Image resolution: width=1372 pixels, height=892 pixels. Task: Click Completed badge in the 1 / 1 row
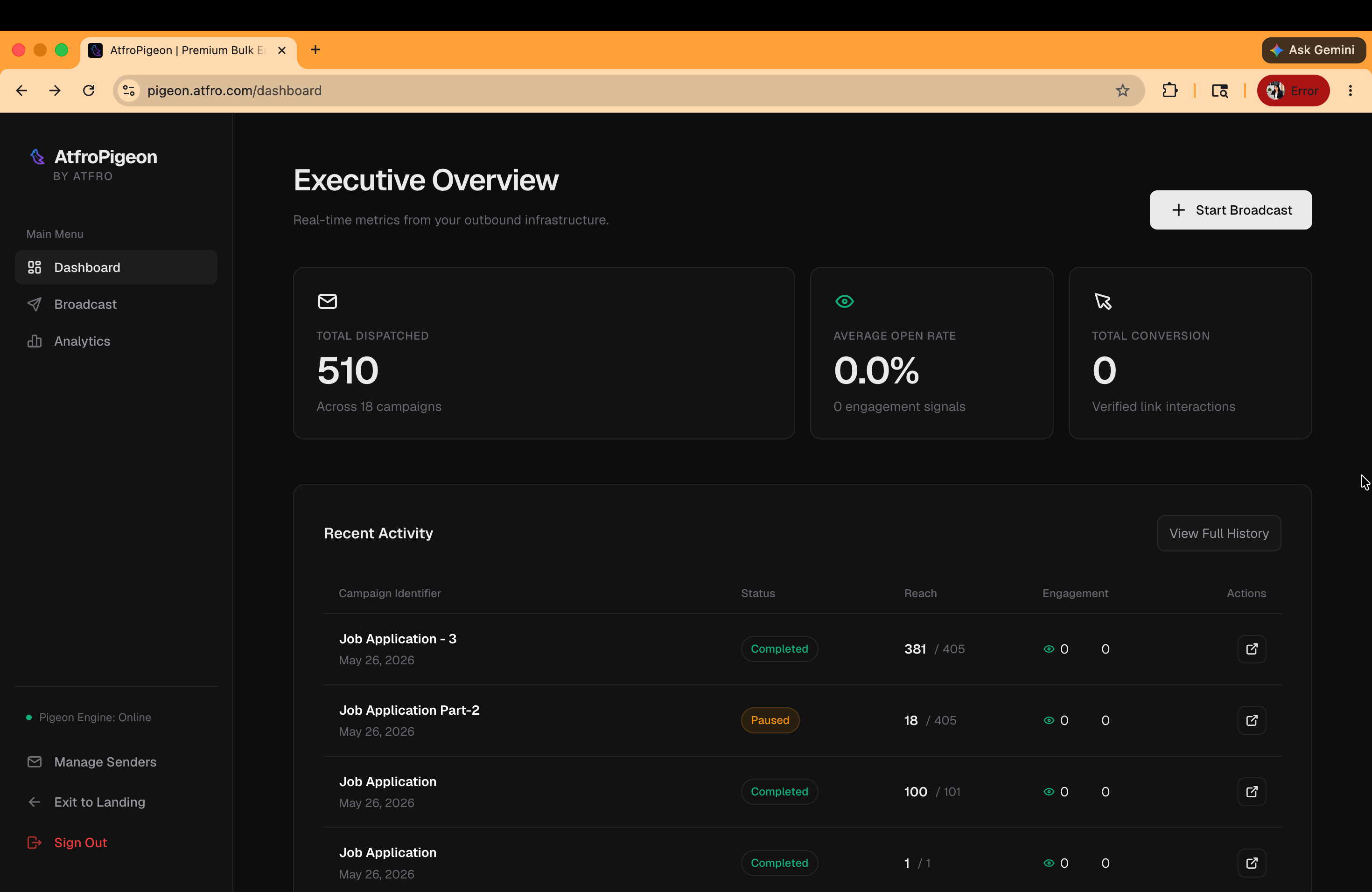click(x=779, y=863)
